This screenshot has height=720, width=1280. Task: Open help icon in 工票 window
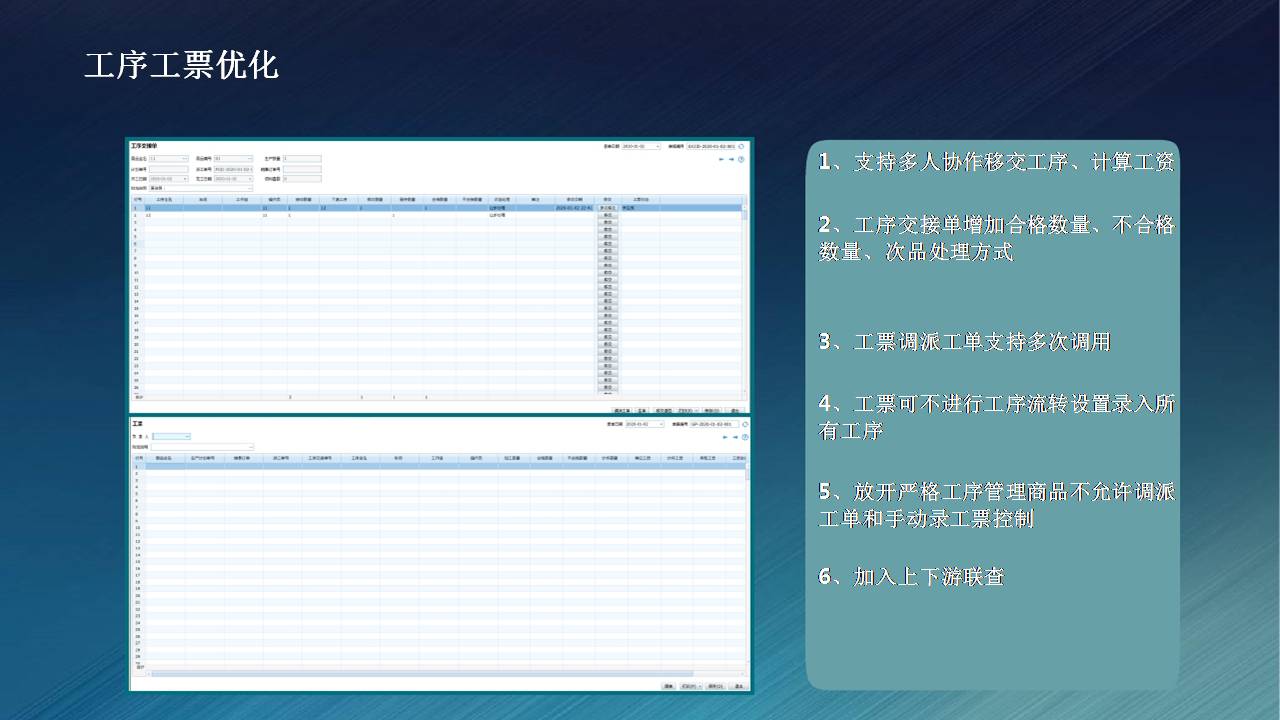(745, 437)
